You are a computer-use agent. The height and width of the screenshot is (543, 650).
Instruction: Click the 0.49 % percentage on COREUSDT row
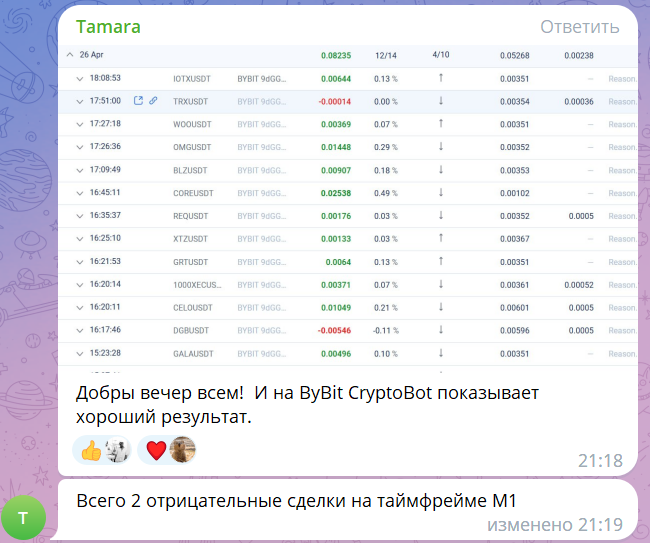[x=386, y=193]
